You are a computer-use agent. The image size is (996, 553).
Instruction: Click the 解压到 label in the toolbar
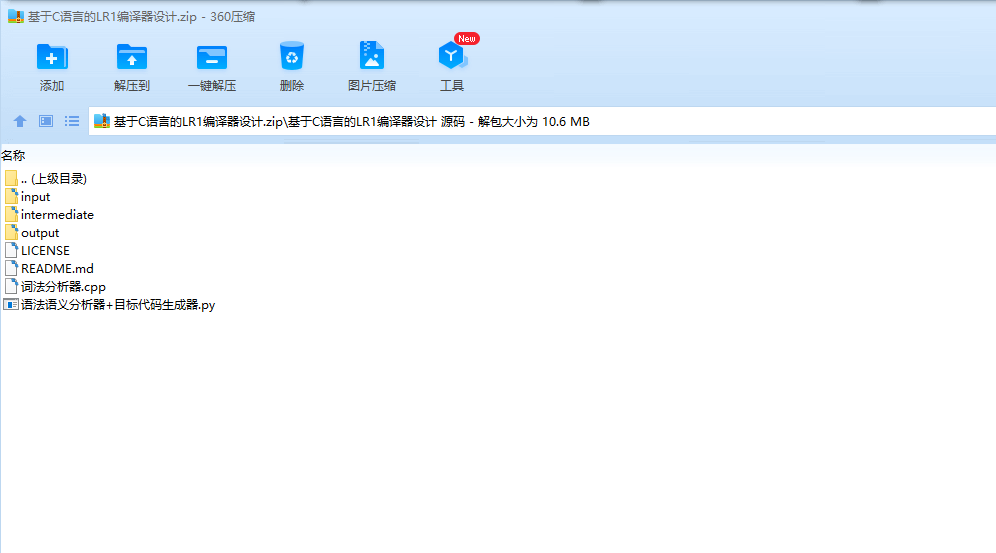coord(131,86)
